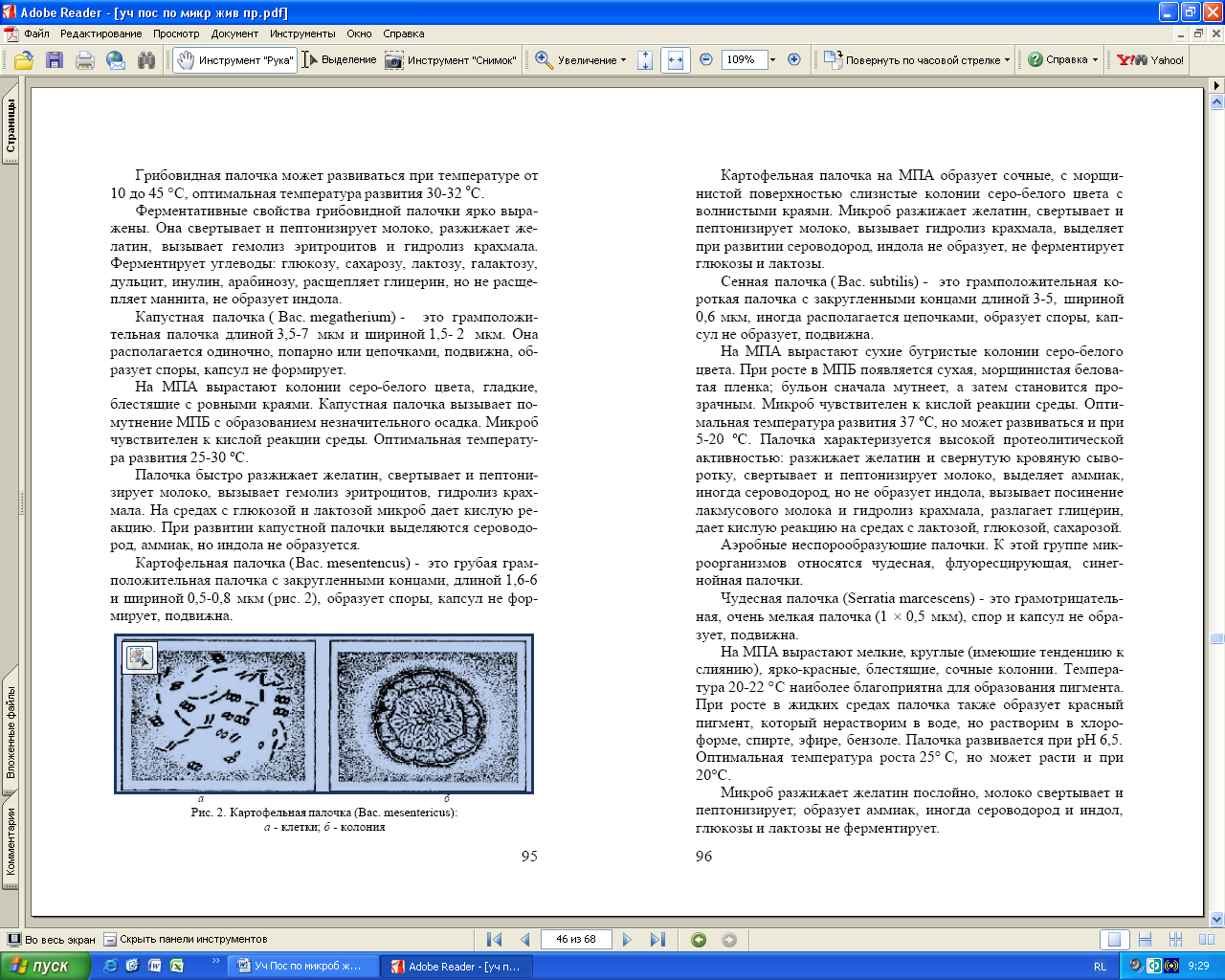The image size is (1225, 980).
Task: Go to the first page
Action: [494, 940]
